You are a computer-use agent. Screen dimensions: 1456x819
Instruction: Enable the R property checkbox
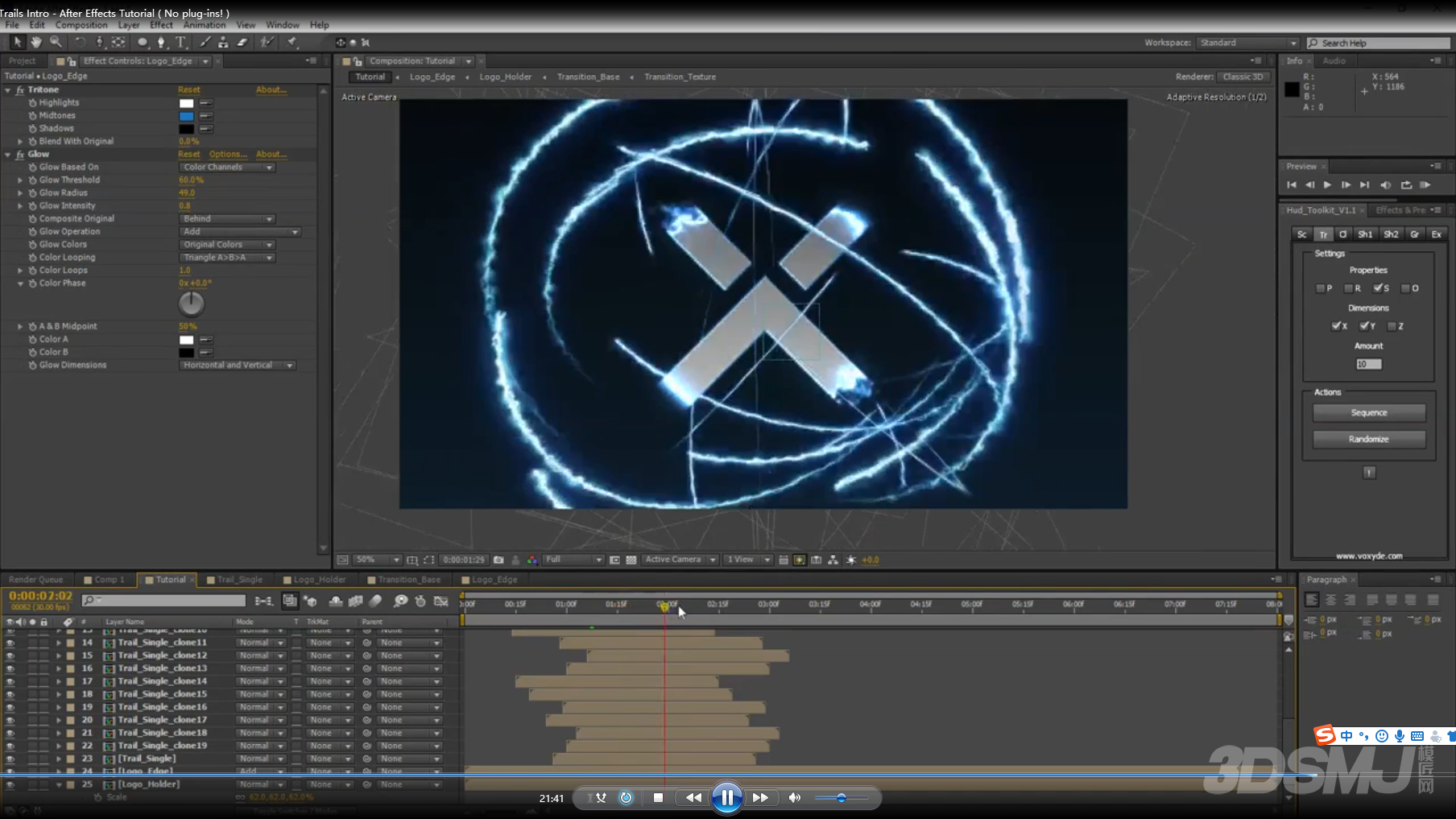pos(1349,288)
